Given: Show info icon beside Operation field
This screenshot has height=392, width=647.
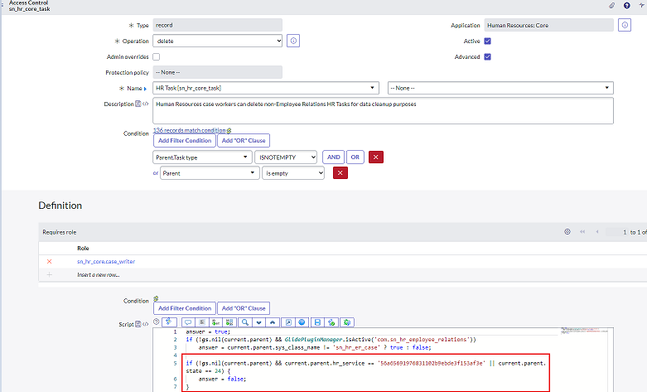Looking at the screenshot, I should click(x=293, y=41).
